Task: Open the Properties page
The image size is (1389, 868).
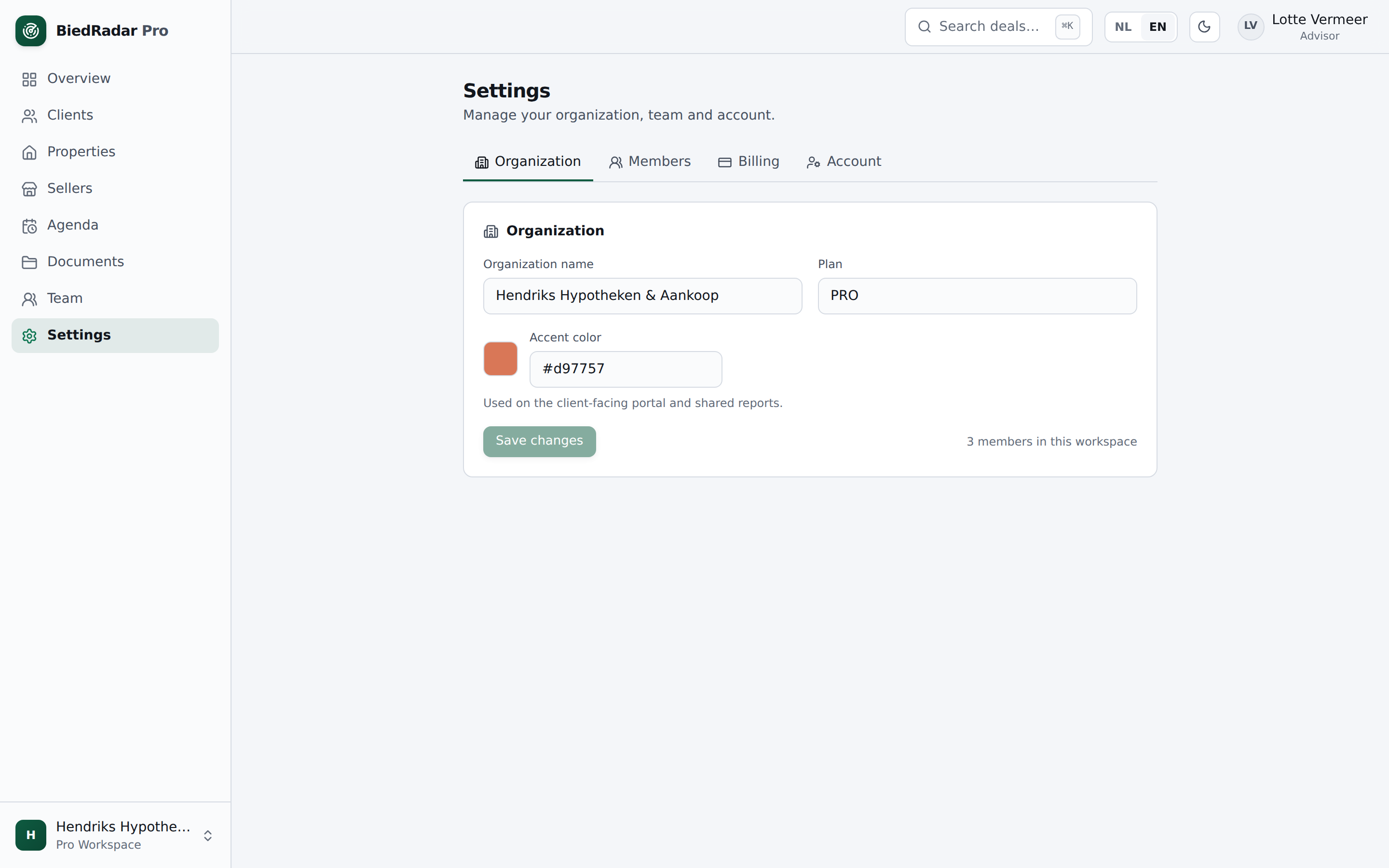Action: (x=115, y=152)
